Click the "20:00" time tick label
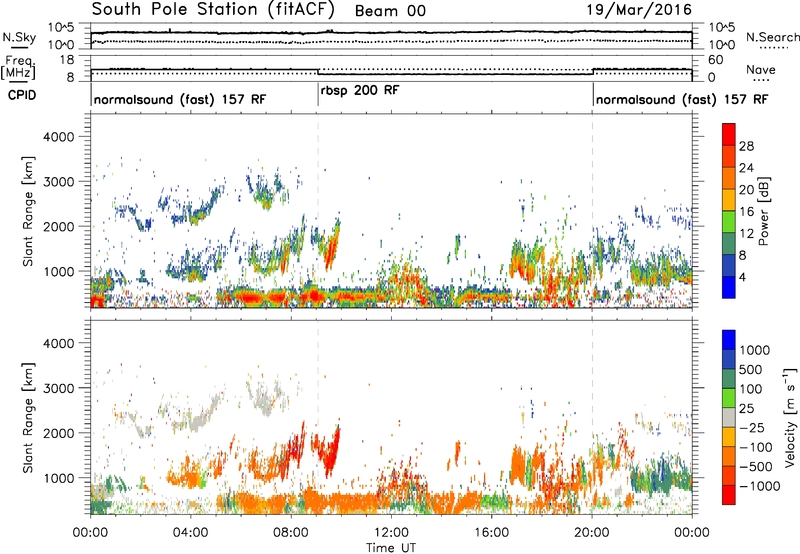The image size is (800, 554). tap(591, 533)
